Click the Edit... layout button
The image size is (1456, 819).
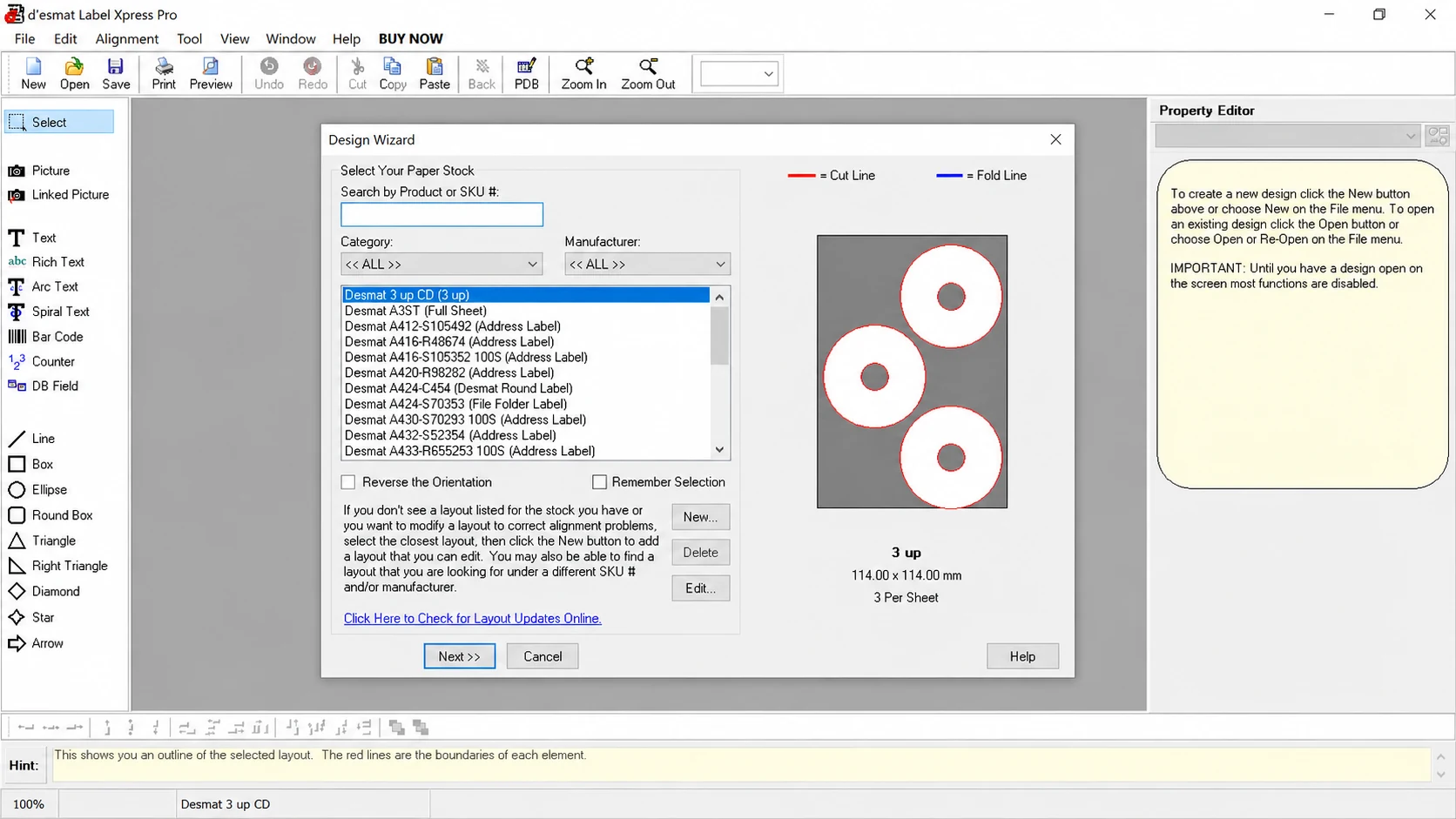click(701, 588)
